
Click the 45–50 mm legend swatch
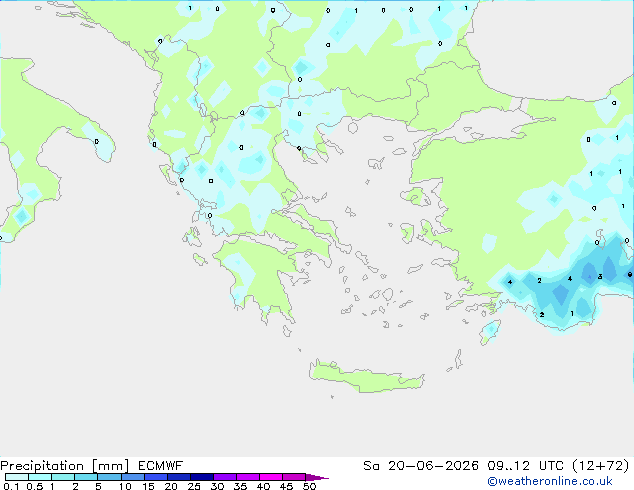(x=294, y=477)
